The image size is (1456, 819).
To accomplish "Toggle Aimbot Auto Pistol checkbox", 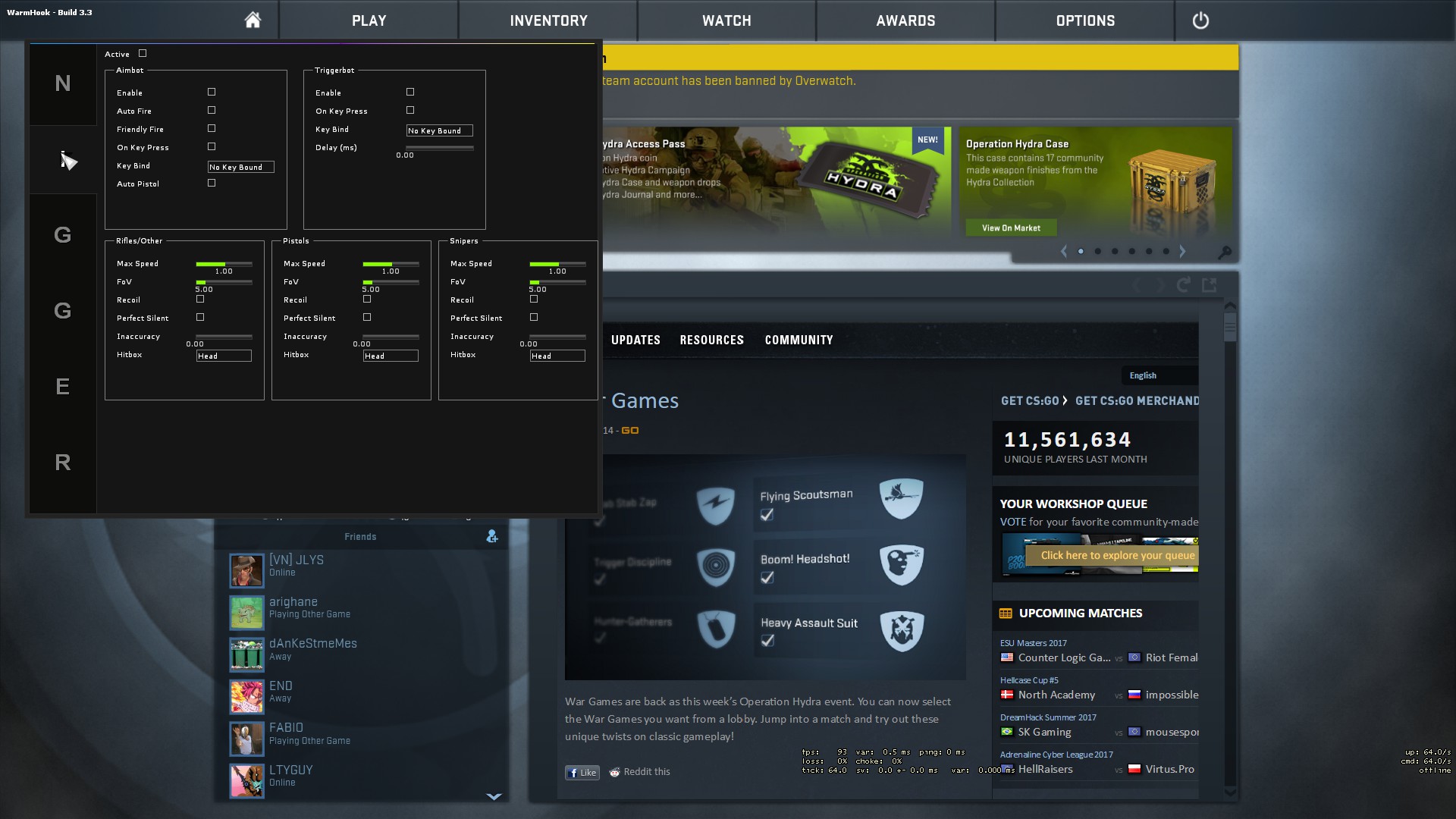I will tap(212, 183).
